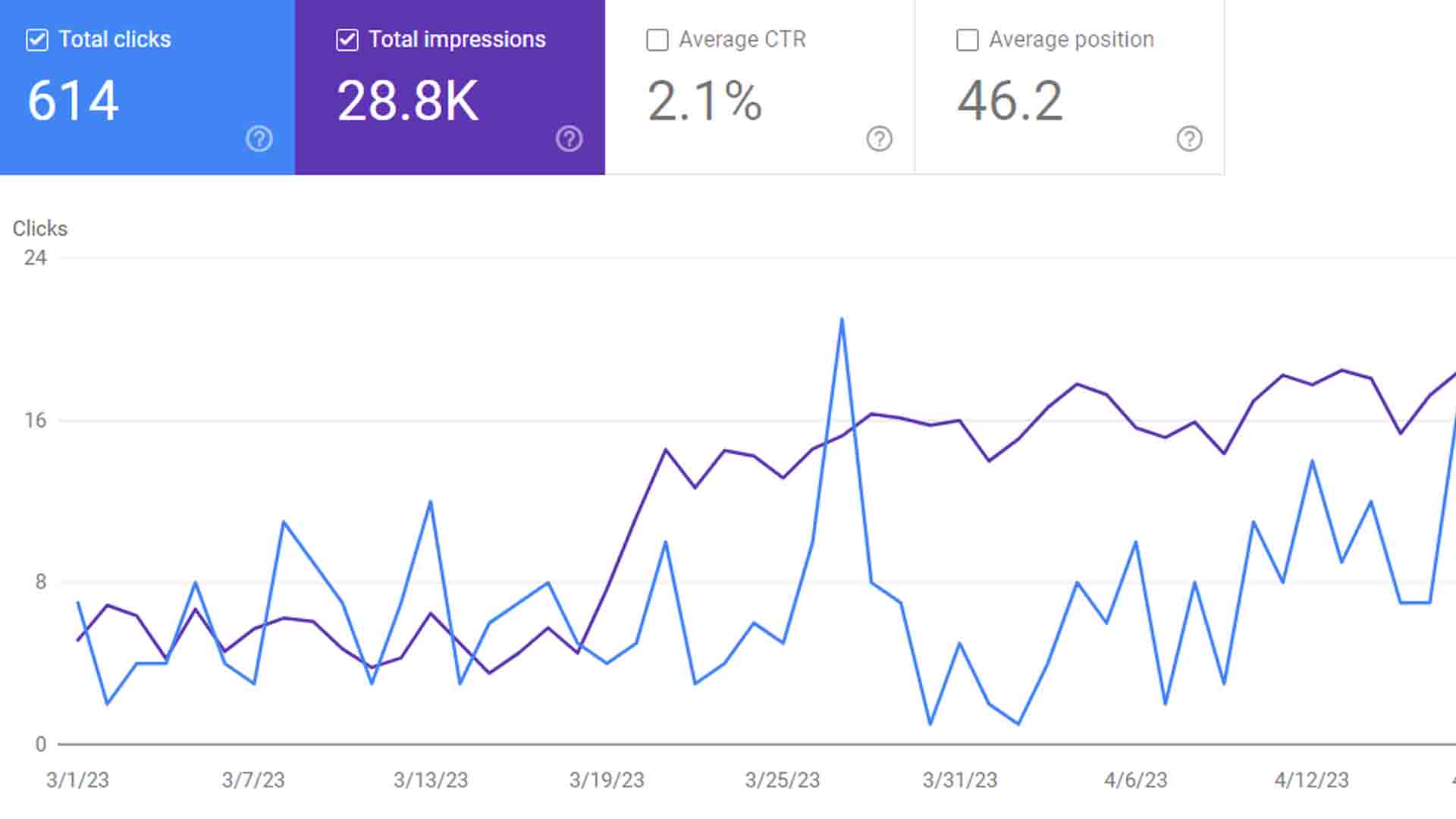Click the 3/1/23 date axis label
The width and height of the screenshot is (1456, 819).
(77, 780)
